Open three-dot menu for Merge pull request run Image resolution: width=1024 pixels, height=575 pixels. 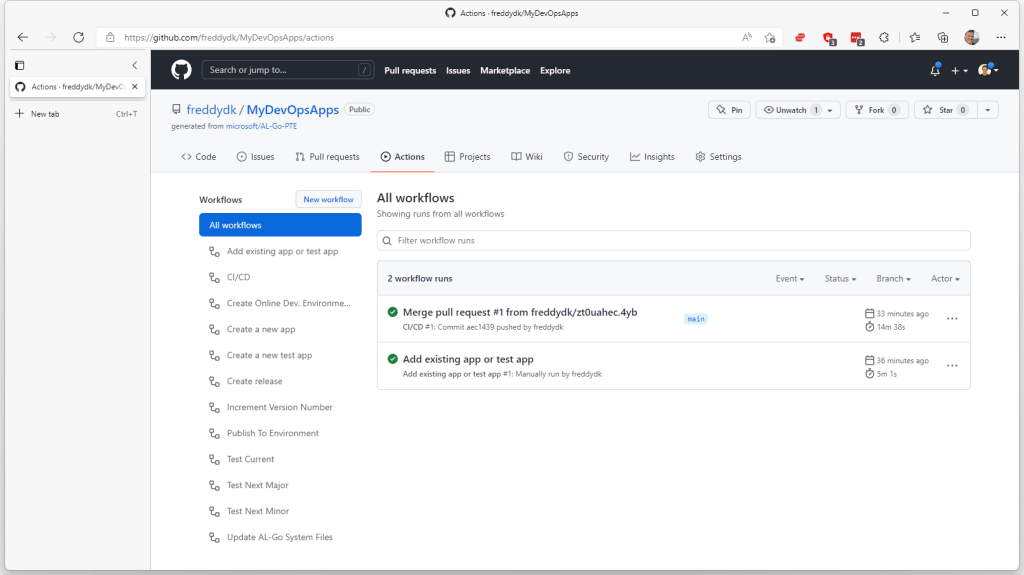[x=952, y=319]
